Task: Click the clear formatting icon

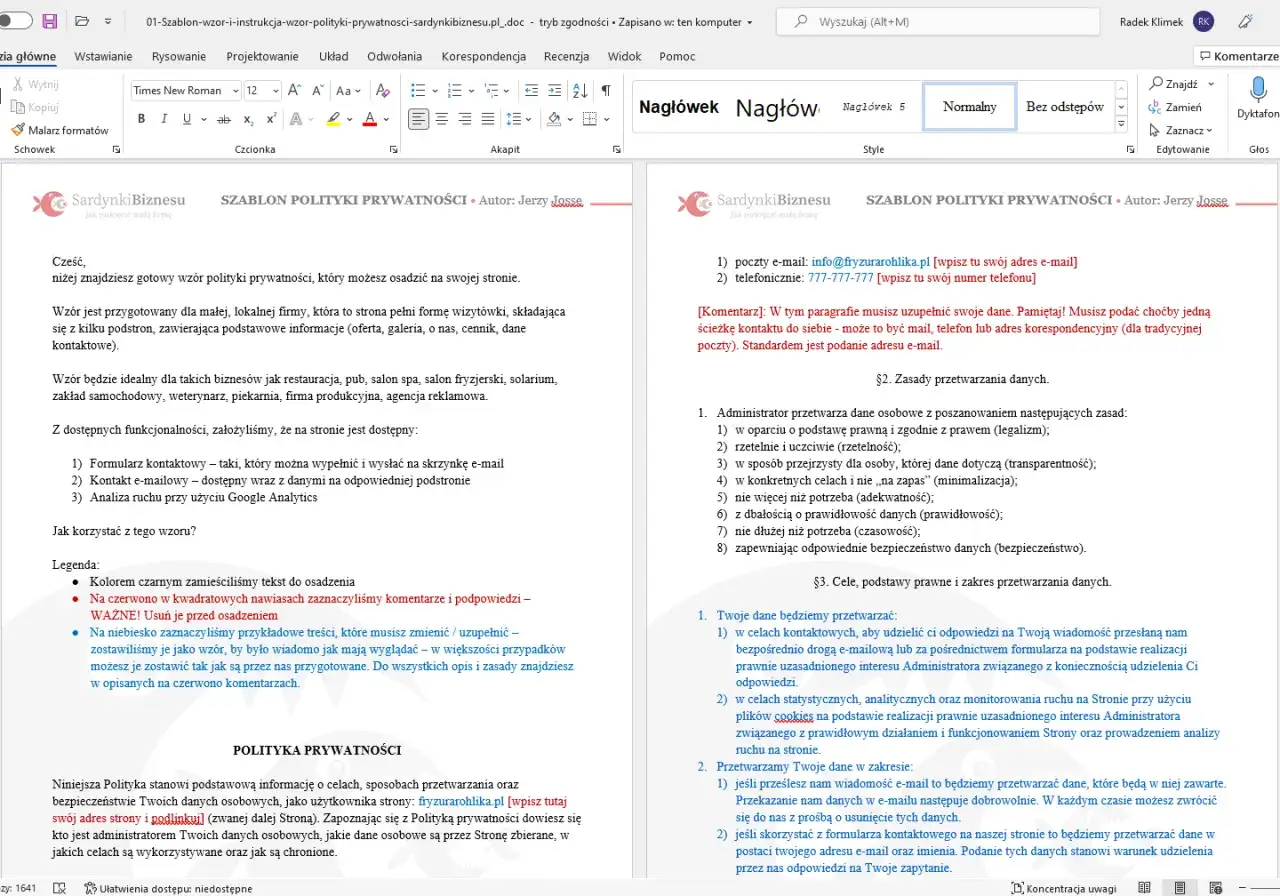Action: click(x=382, y=90)
